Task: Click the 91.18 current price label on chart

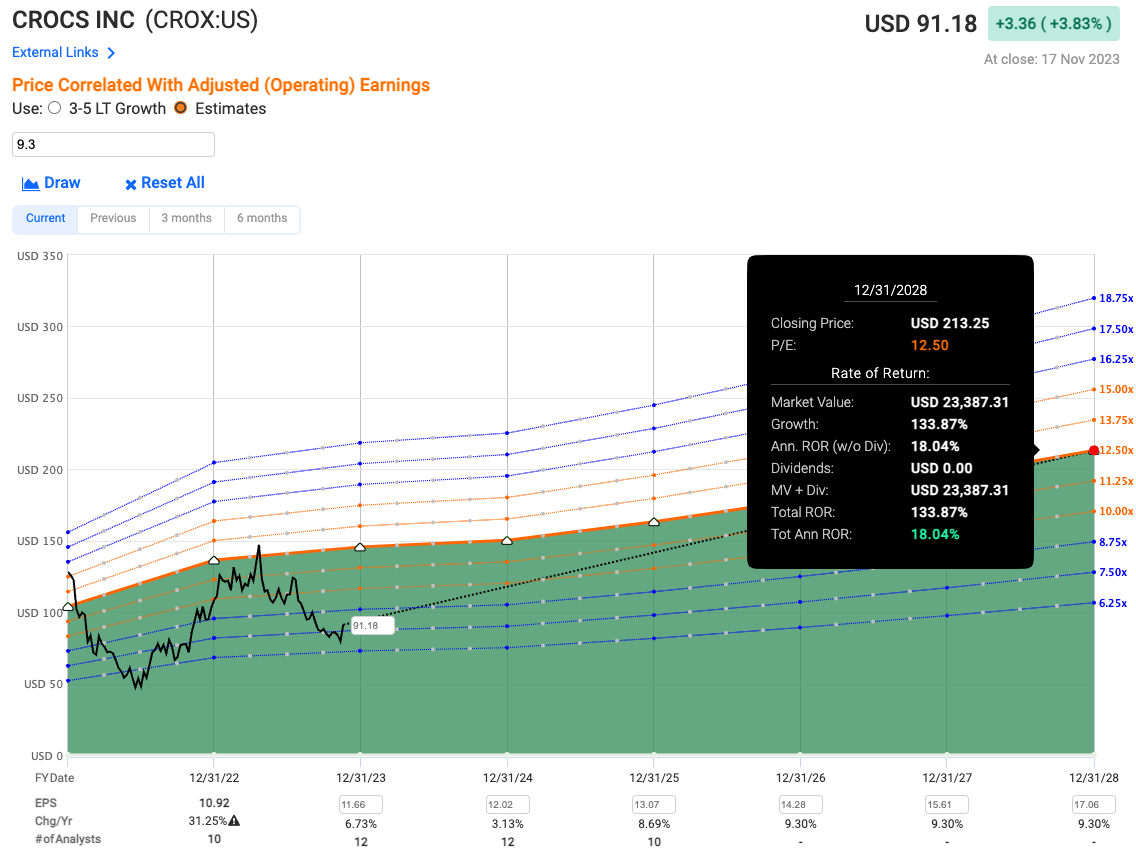Action: pos(372,625)
